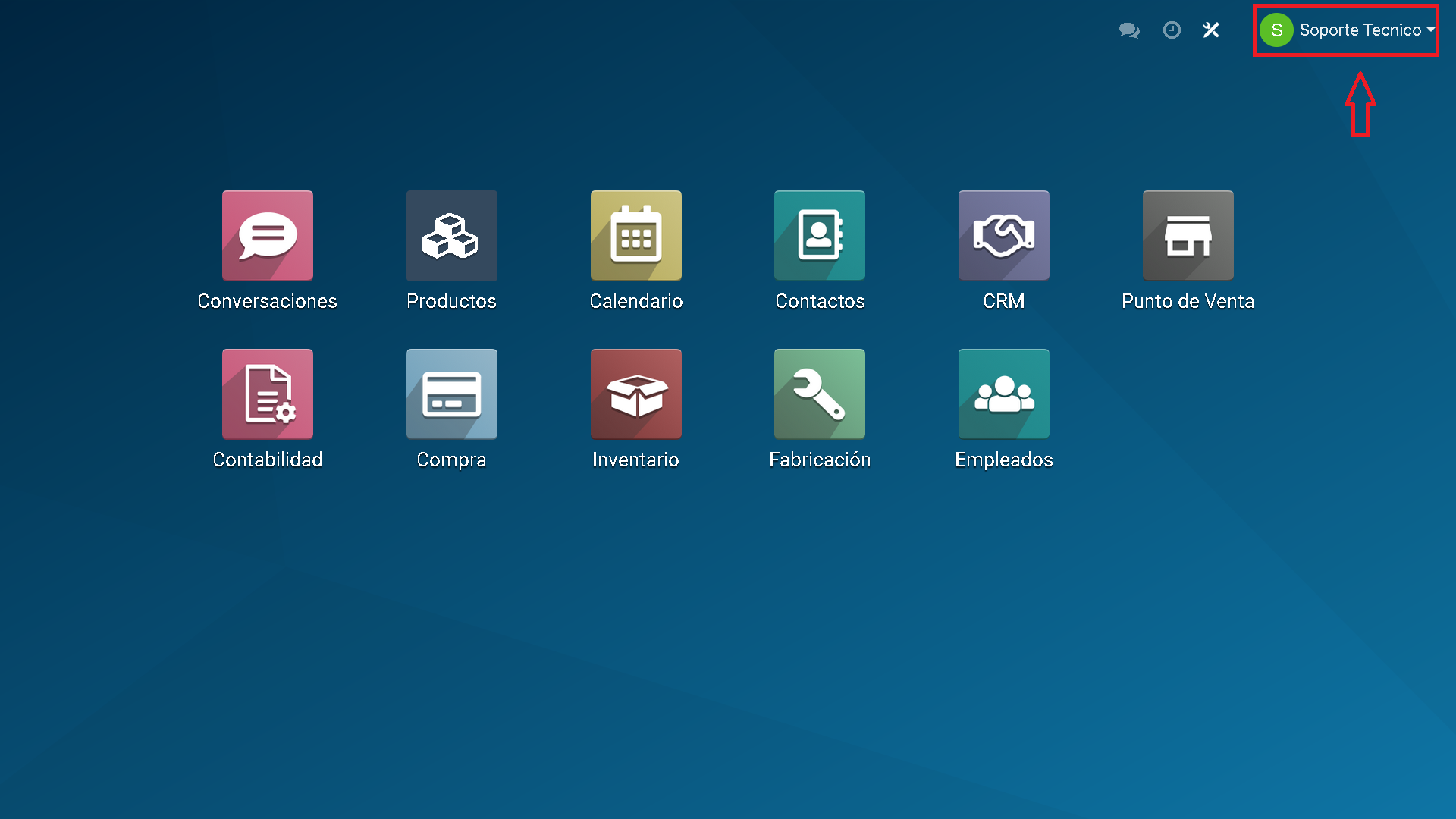
Task: Open the CRM handshake icon
Action: tap(1003, 236)
